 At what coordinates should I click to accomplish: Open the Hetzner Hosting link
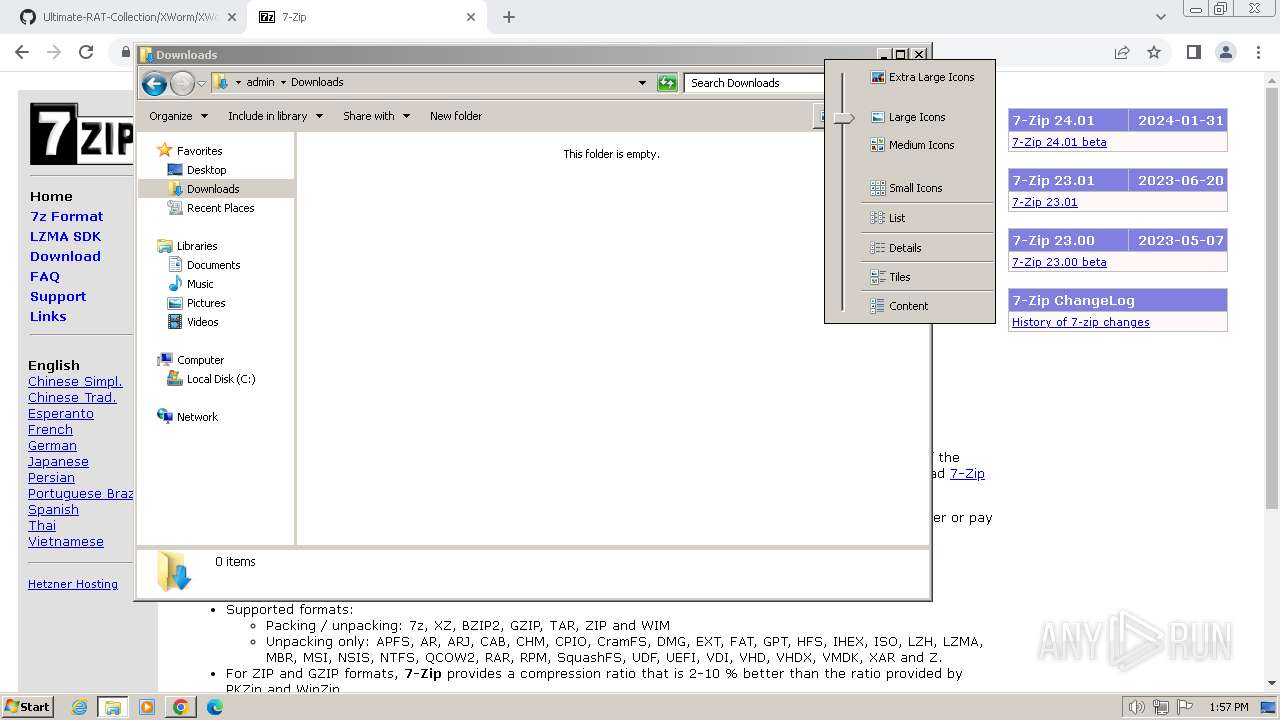tap(73, 584)
